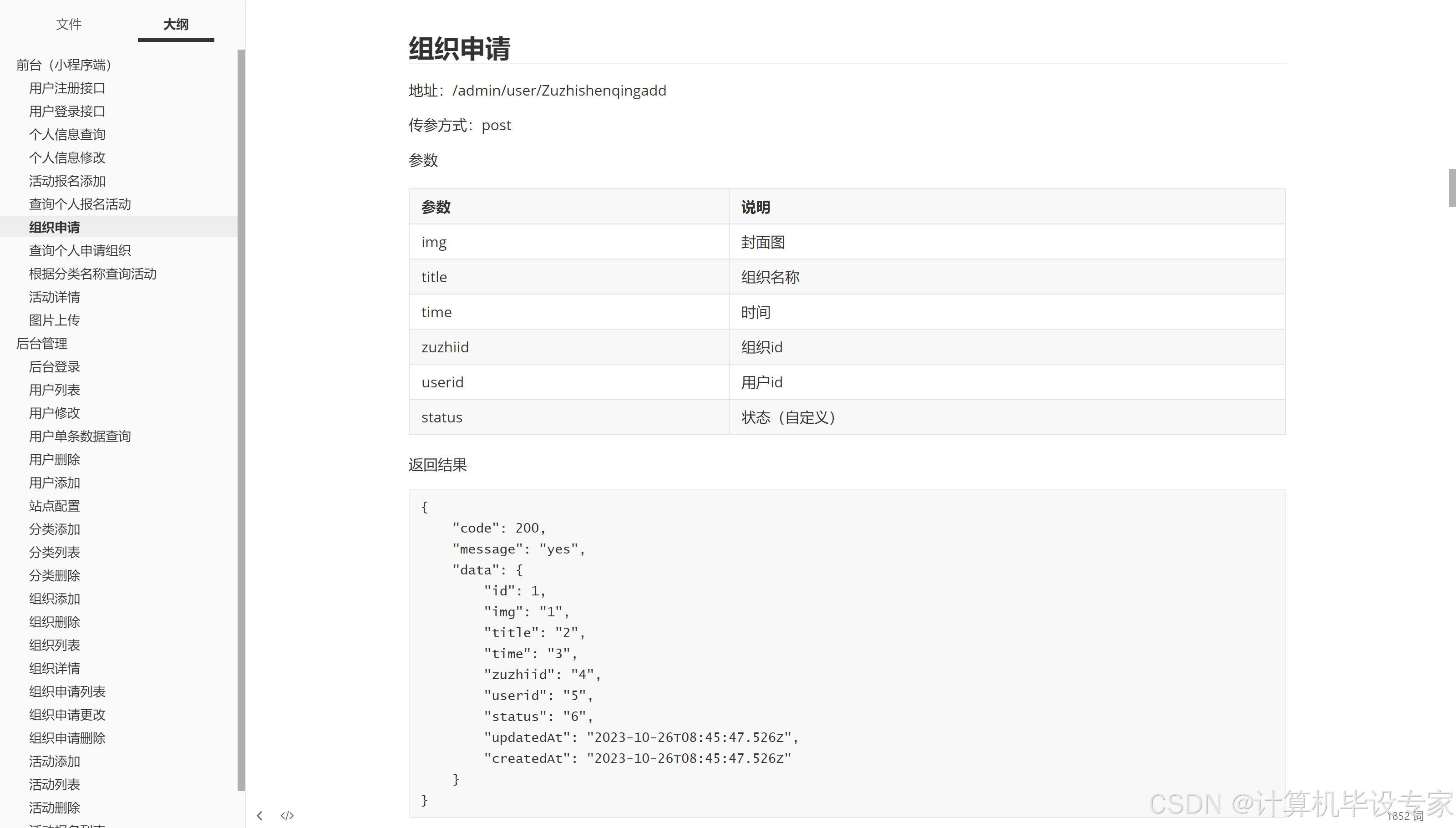Click the document's right-side scrollbar thumb
Viewport: 1456px width, 828px height.
(1452, 188)
